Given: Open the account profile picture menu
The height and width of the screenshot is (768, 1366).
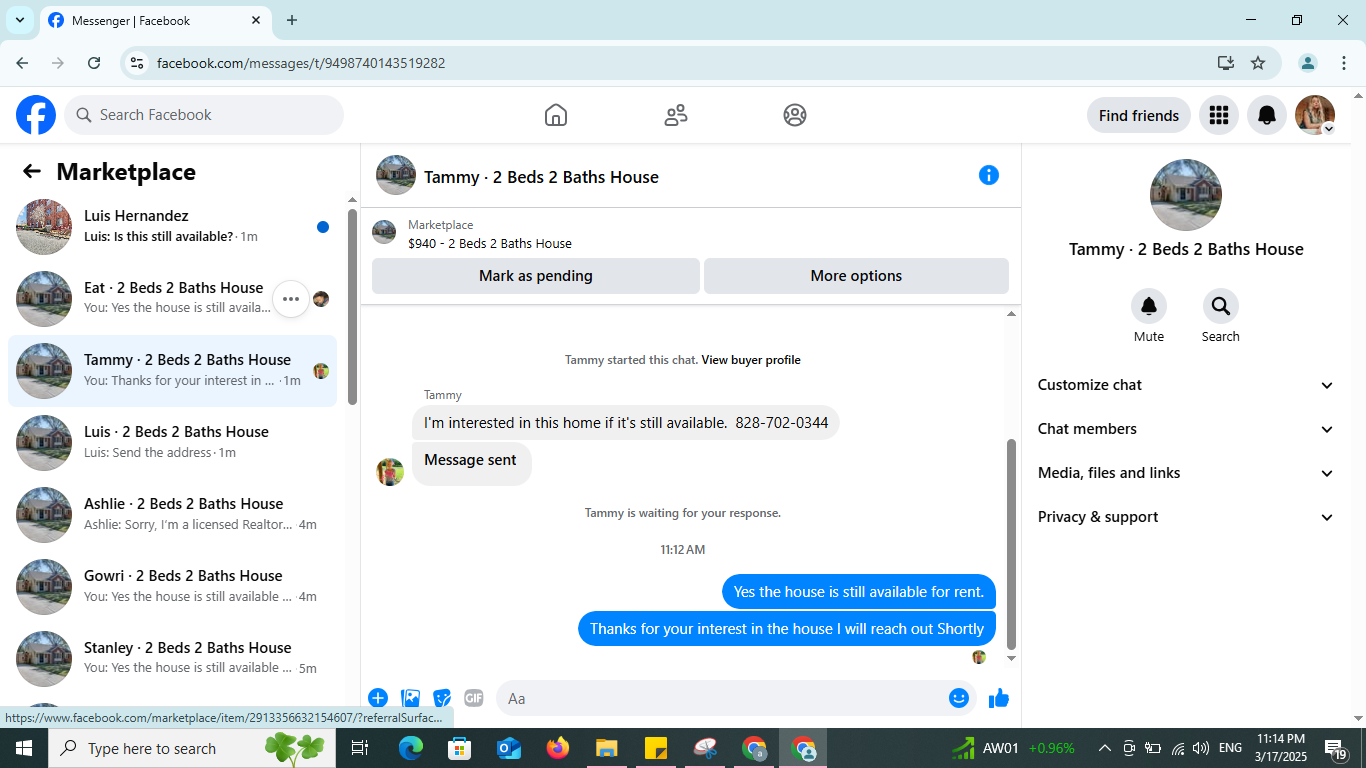Looking at the screenshot, I should pos(1315,115).
